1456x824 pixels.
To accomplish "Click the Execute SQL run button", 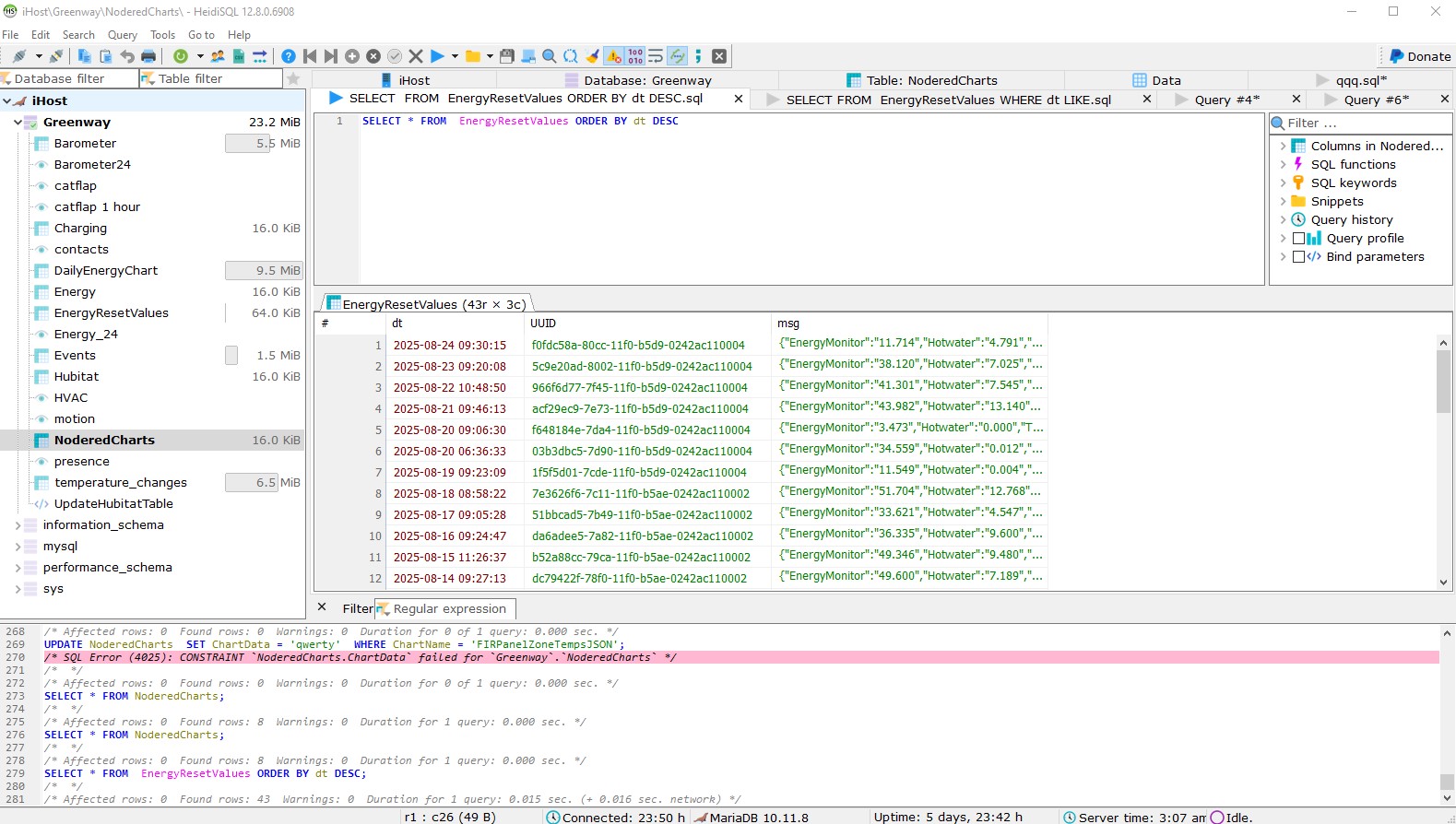I will click(x=437, y=56).
